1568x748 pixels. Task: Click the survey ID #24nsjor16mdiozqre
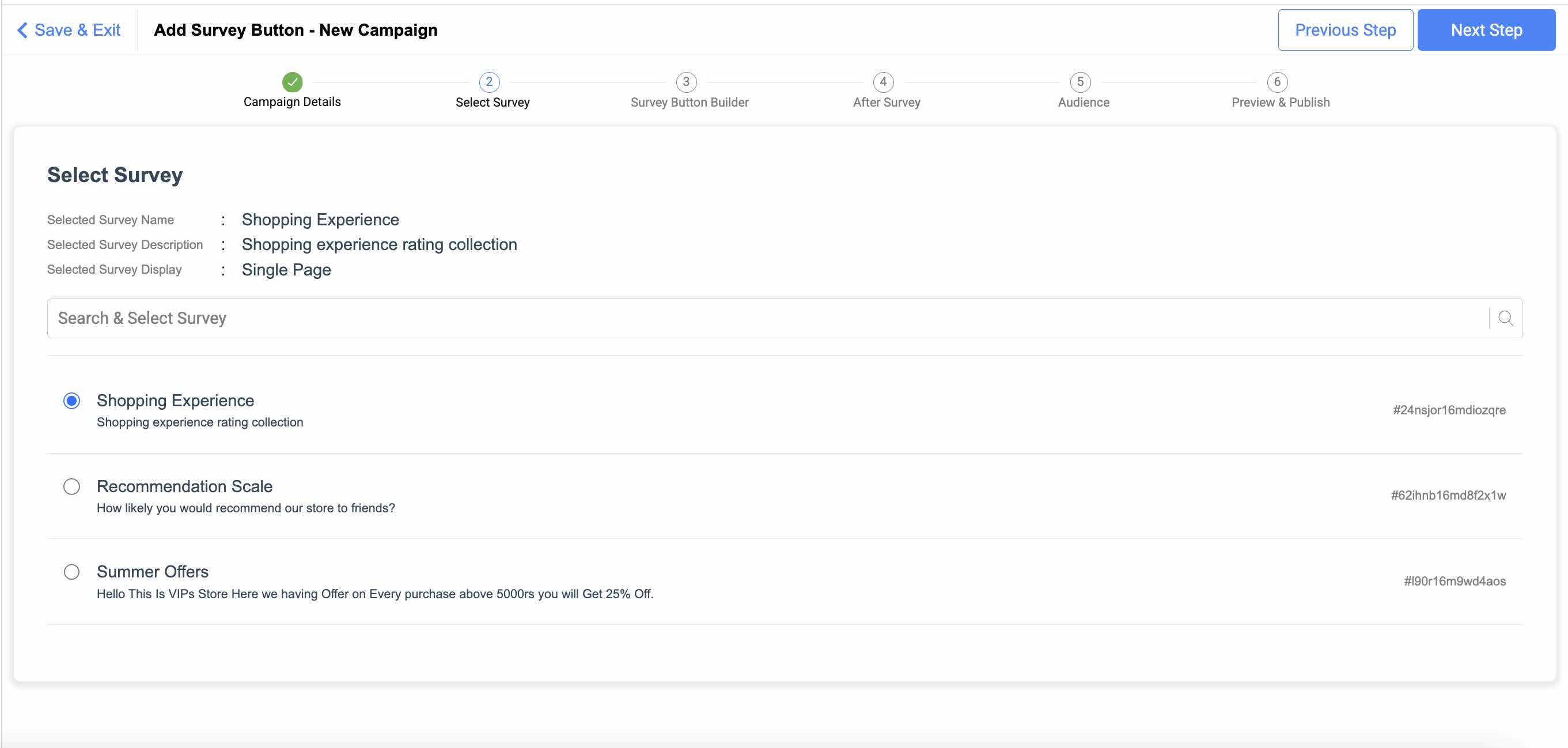point(1449,409)
